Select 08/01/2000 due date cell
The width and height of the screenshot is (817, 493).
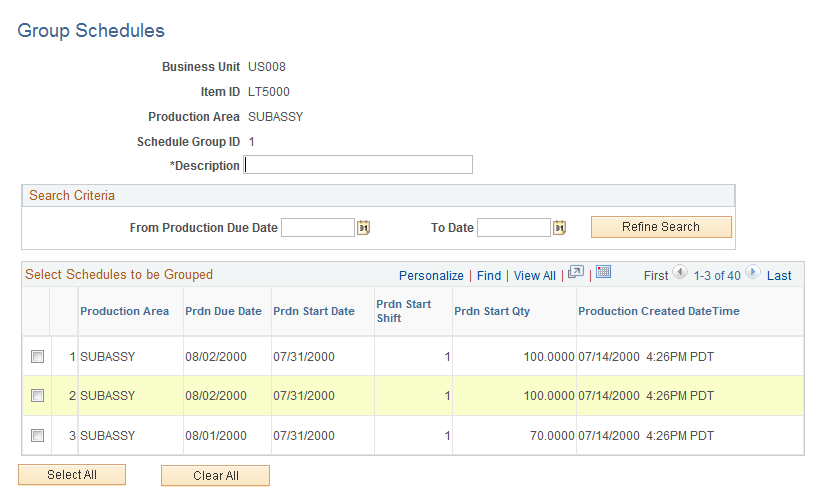pos(216,436)
